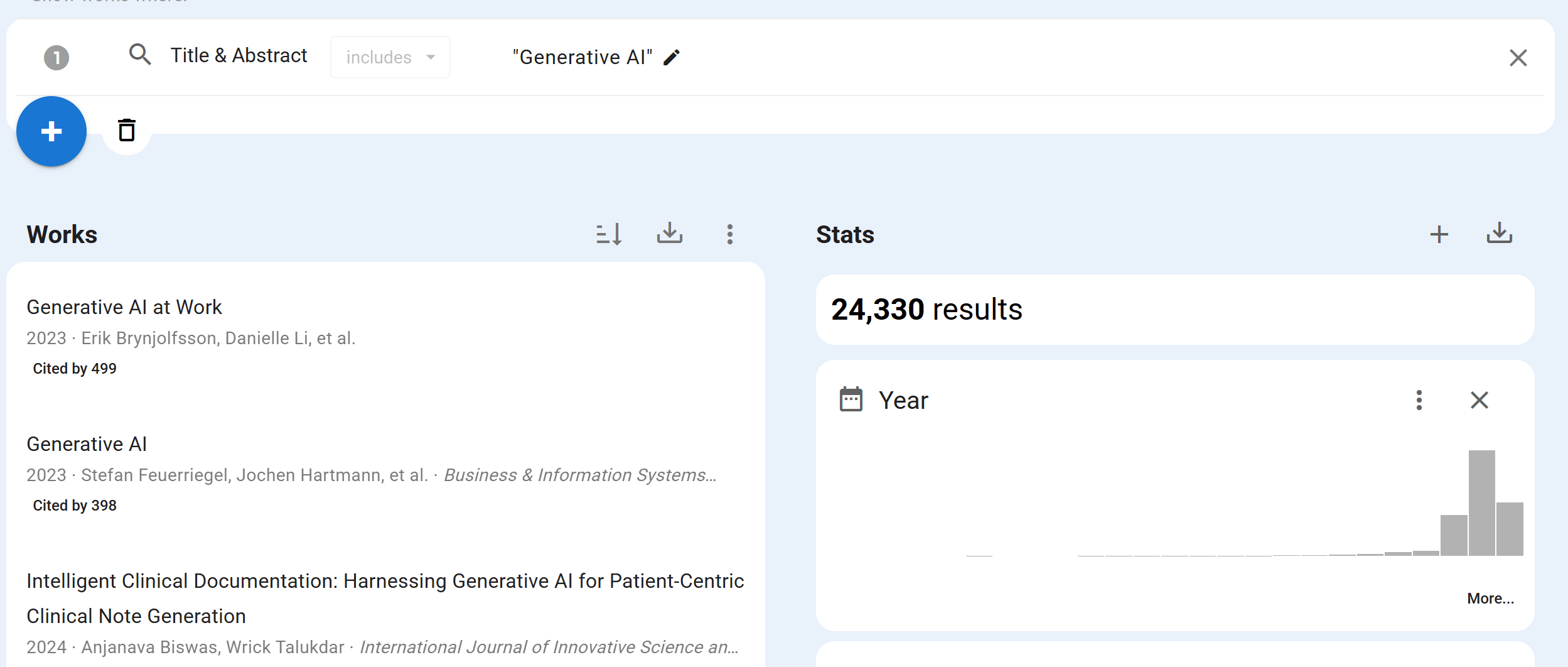Viewport: 1568px width, 667px height.
Task: Open the 'Generative AI' work by Feuerriegel
Action: click(x=87, y=444)
